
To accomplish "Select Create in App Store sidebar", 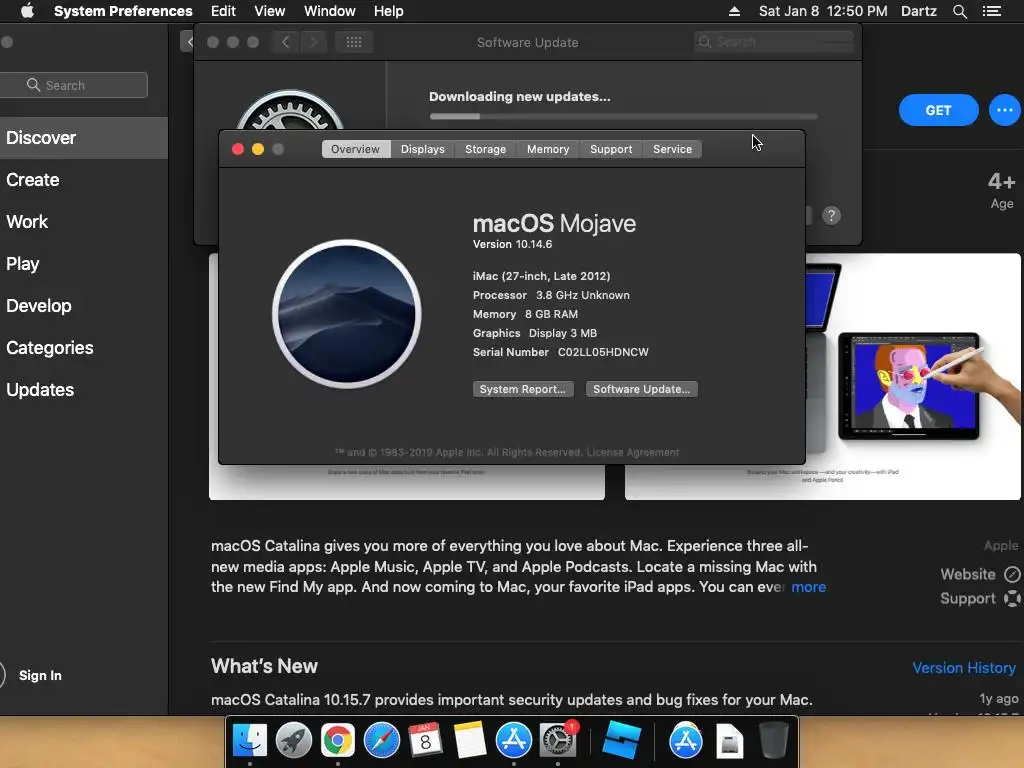I will pyautogui.click(x=84, y=180).
